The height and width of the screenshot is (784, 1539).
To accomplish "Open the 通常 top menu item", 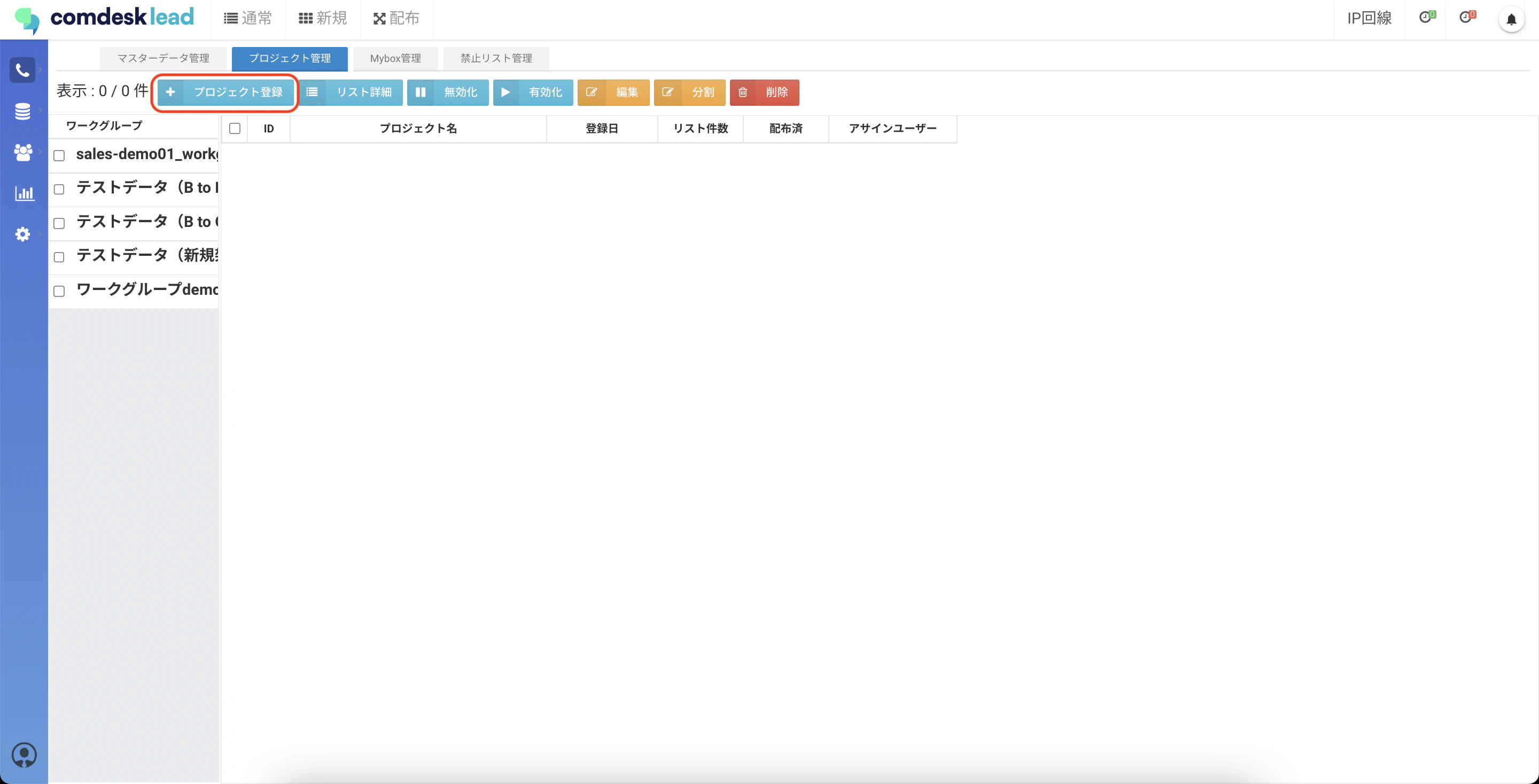I will [248, 19].
